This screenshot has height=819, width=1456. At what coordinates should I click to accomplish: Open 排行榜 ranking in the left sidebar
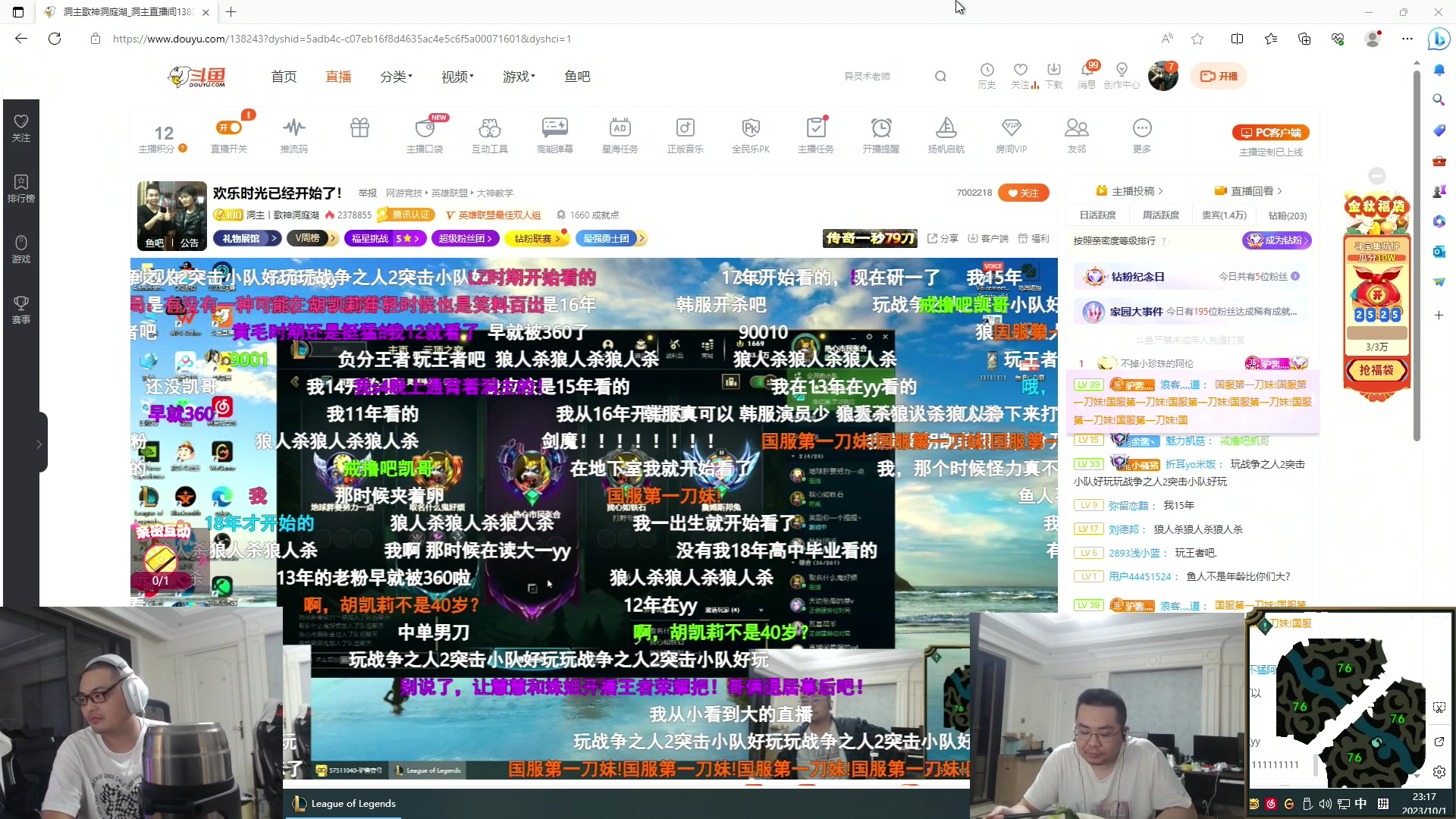pyautogui.click(x=21, y=189)
